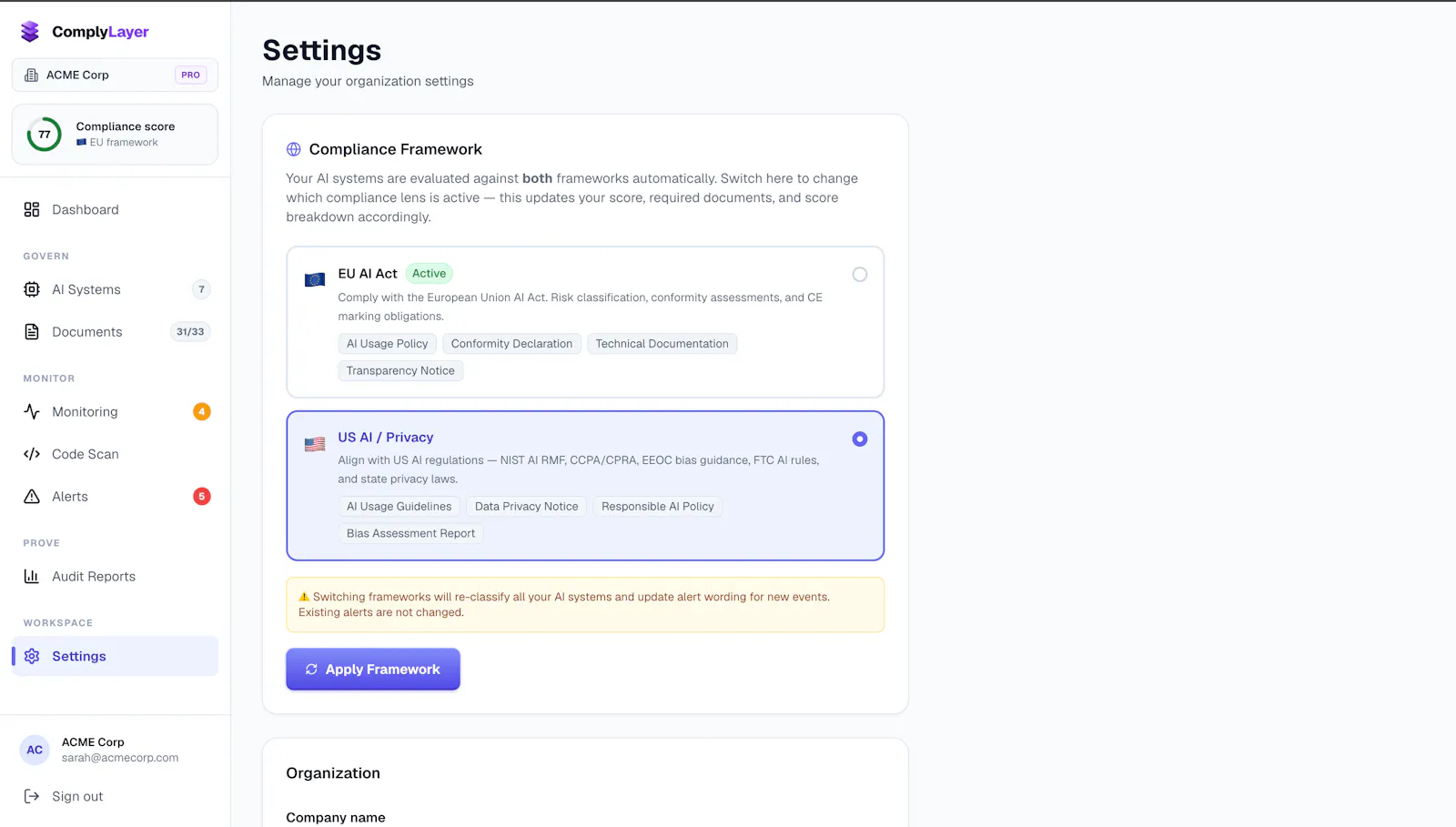
Task: Click the Settings gear icon in sidebar
Action: point(32,656)
